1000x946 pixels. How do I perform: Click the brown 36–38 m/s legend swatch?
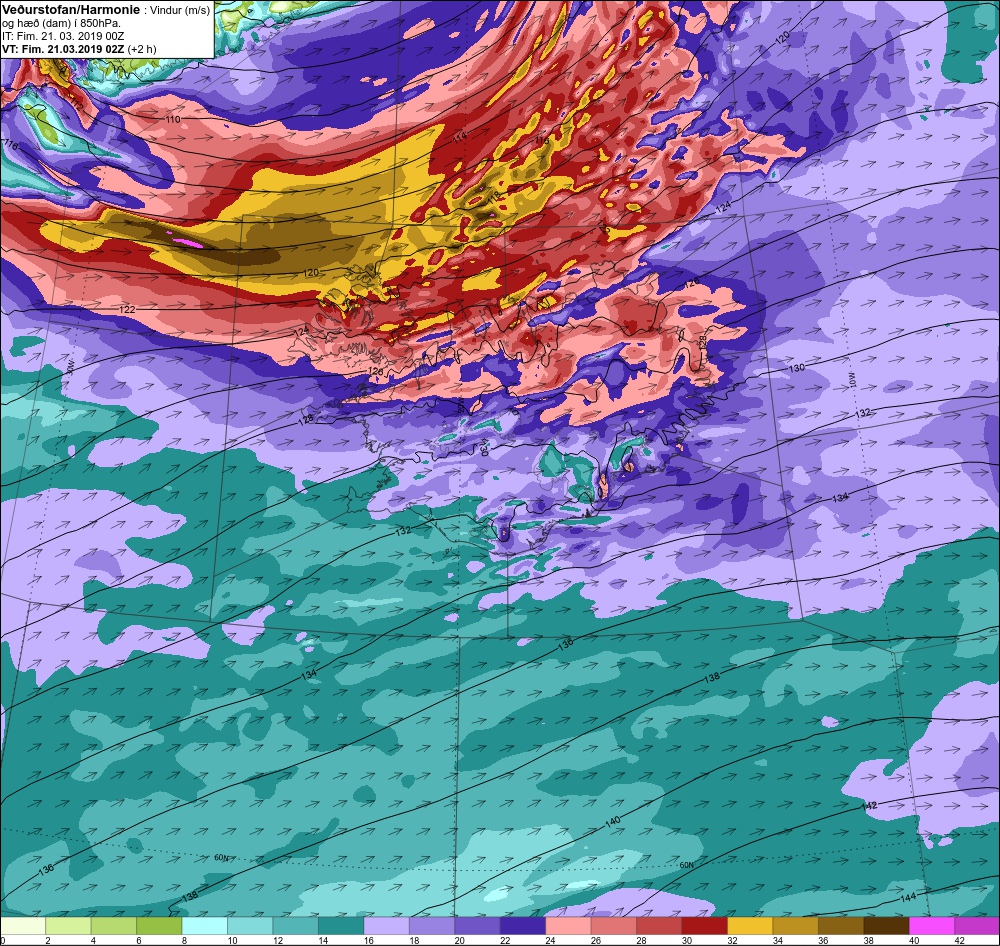click(x=841, y=926)
